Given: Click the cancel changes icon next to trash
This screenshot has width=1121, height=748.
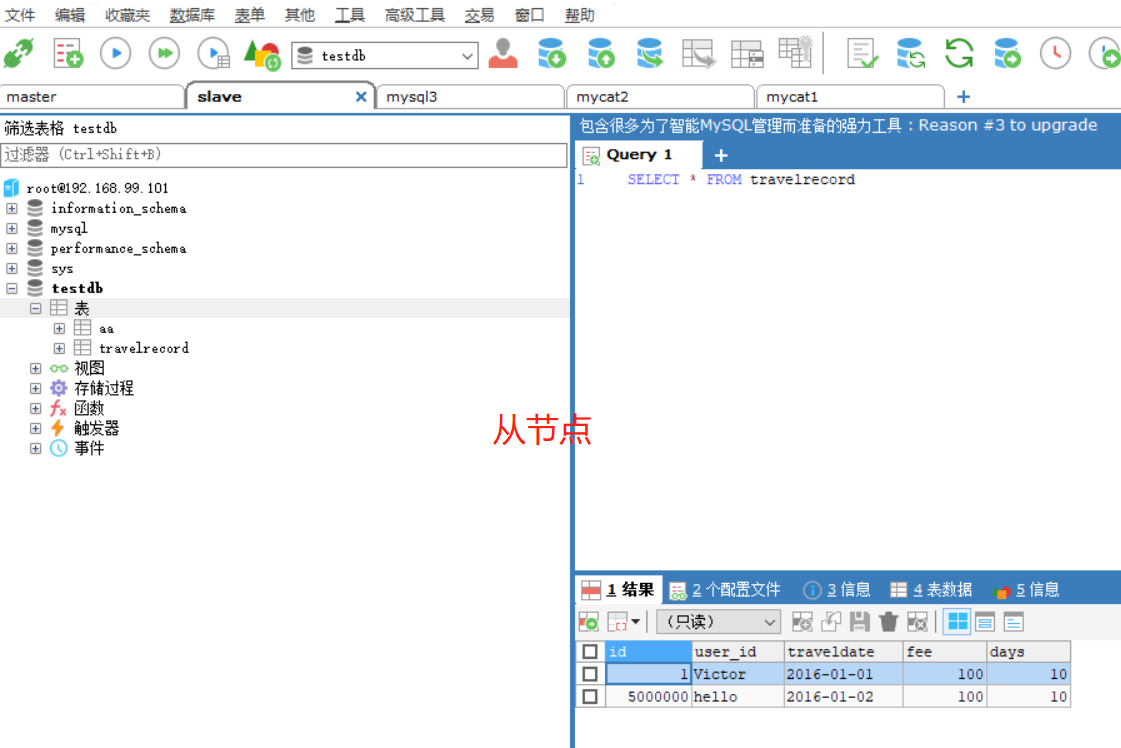Looking at the screenshot, I should tap(917, 622).
